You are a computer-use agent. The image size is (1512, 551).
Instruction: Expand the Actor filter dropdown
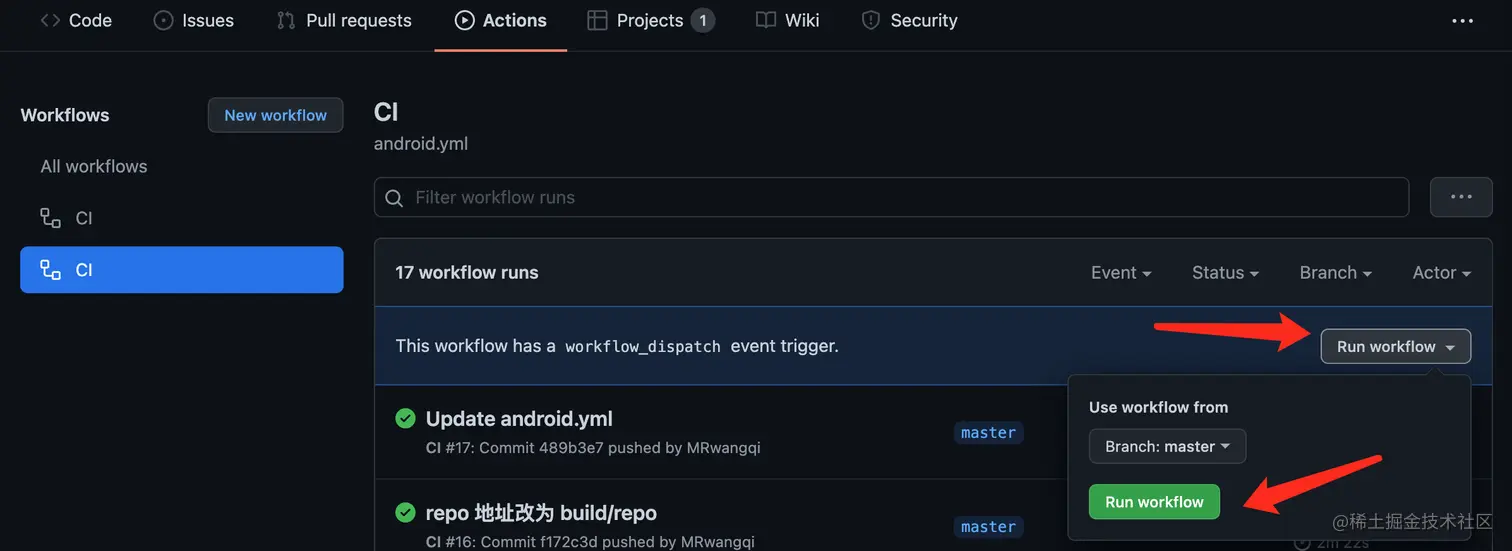point(1441,272)
